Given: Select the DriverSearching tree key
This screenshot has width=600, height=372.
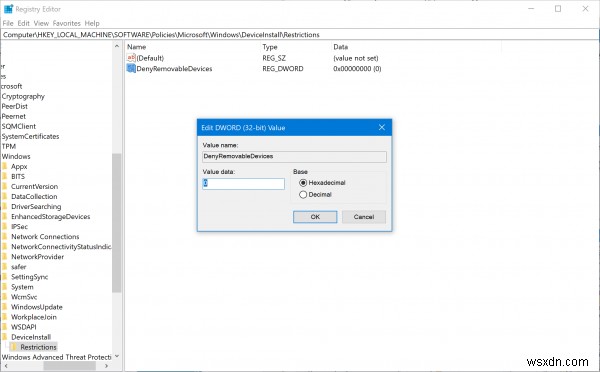Looking at the screenshot, I should (x=36, y=207).
